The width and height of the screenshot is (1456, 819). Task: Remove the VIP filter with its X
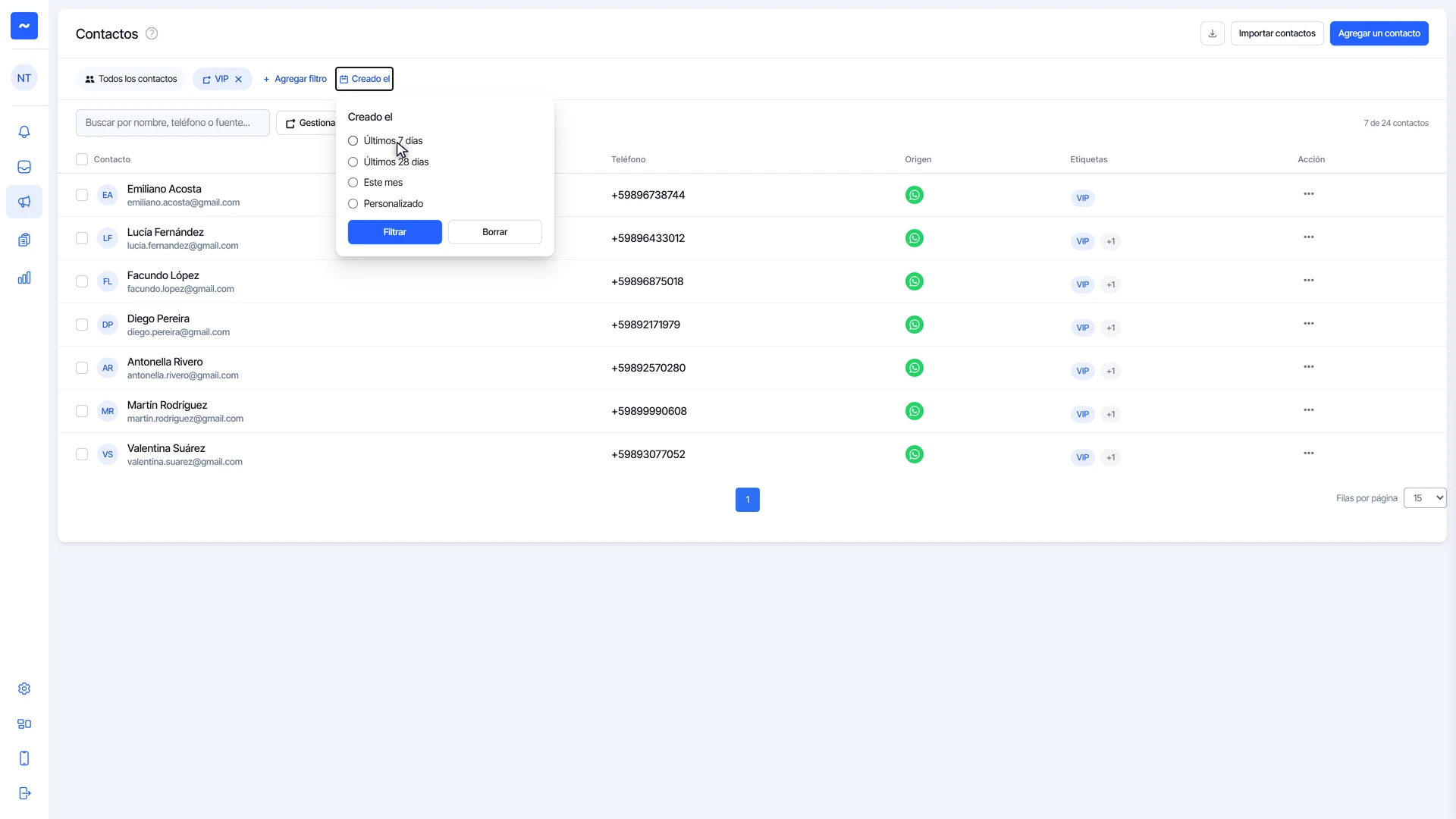238,79
